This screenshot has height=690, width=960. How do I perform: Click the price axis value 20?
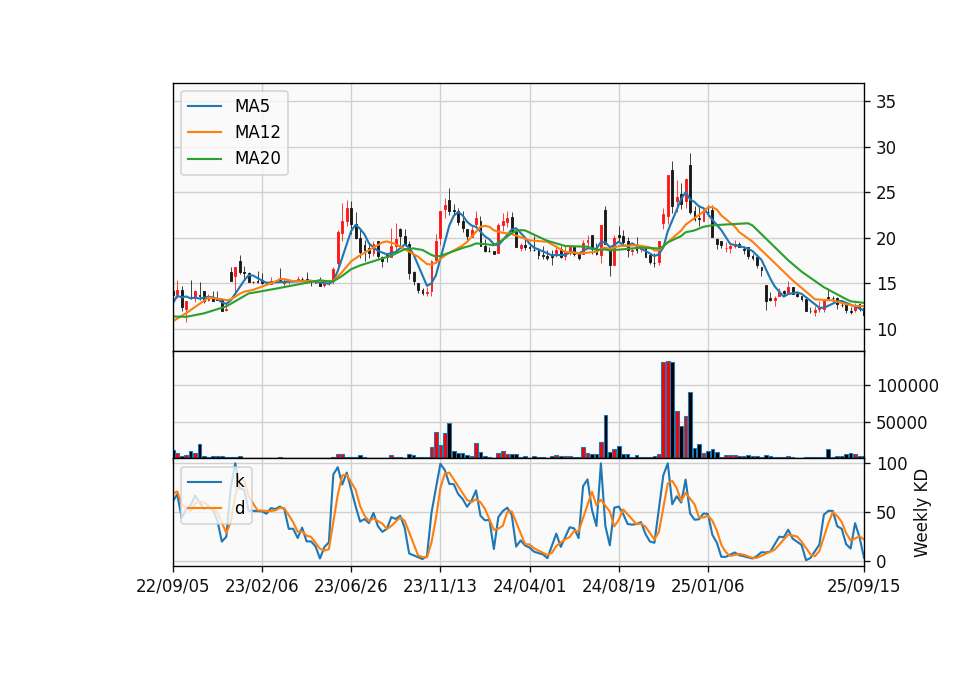[886, 239]
